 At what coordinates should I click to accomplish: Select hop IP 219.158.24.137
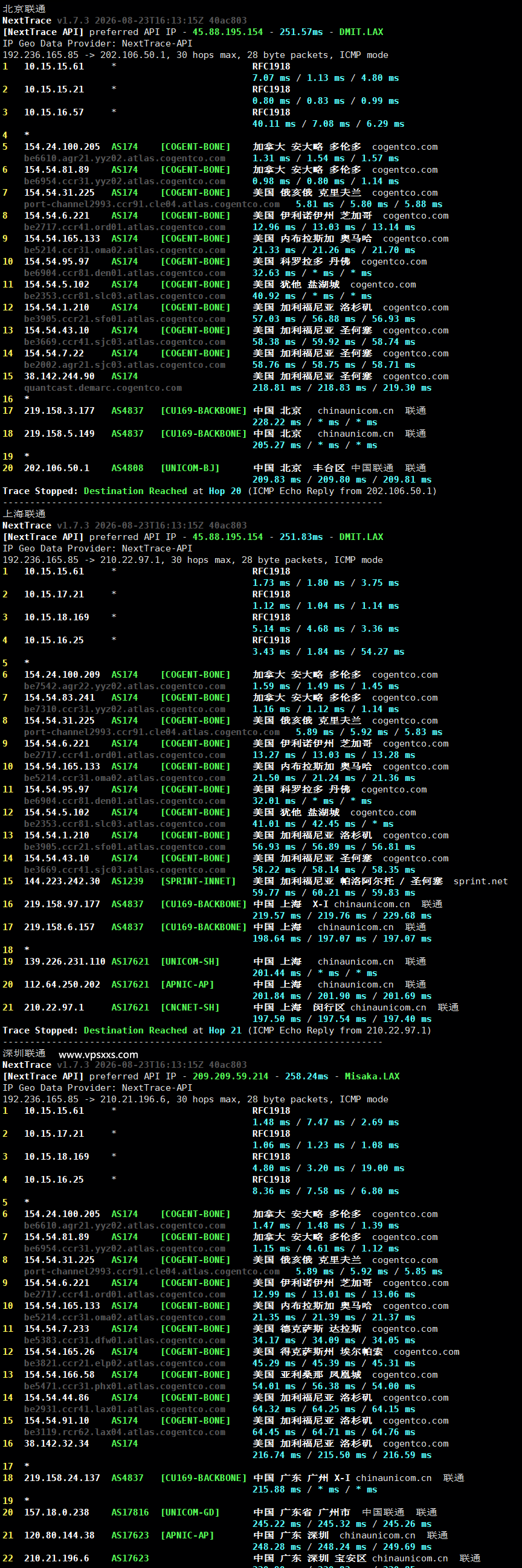click(x=62, y=1478)
